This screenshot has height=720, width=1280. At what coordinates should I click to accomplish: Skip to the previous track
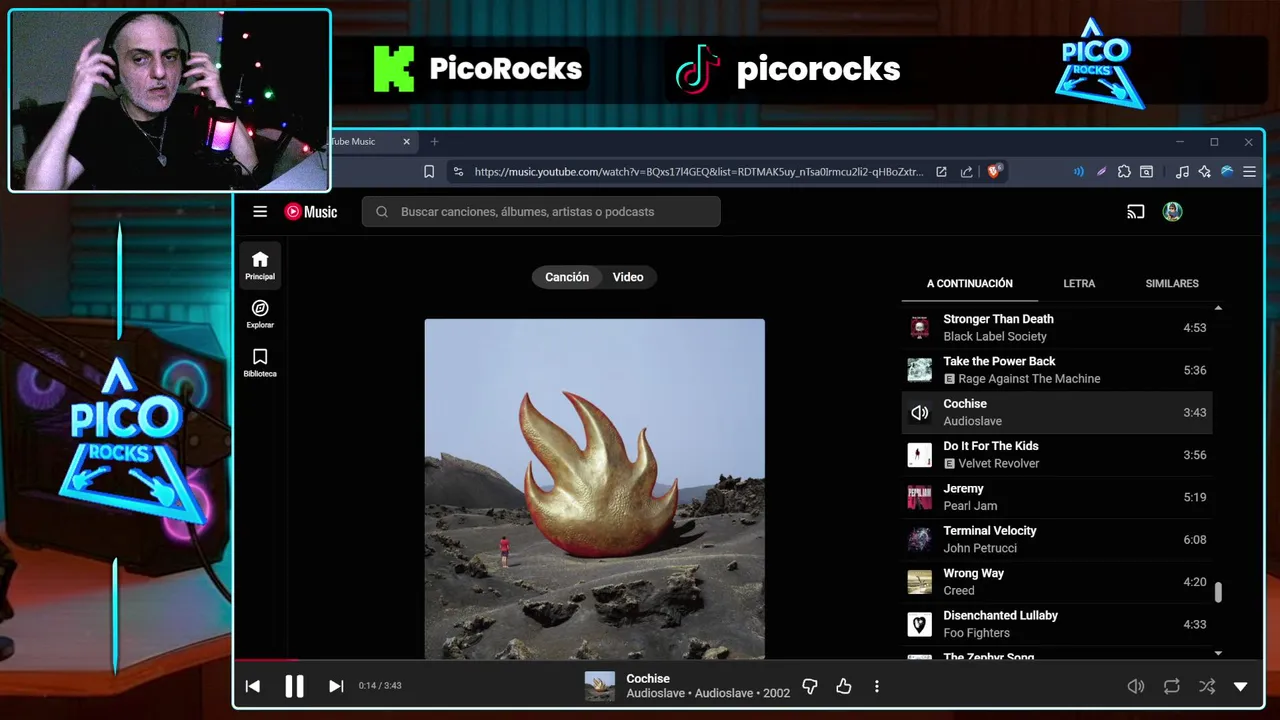pyautogui.click(x=253, y=686)
